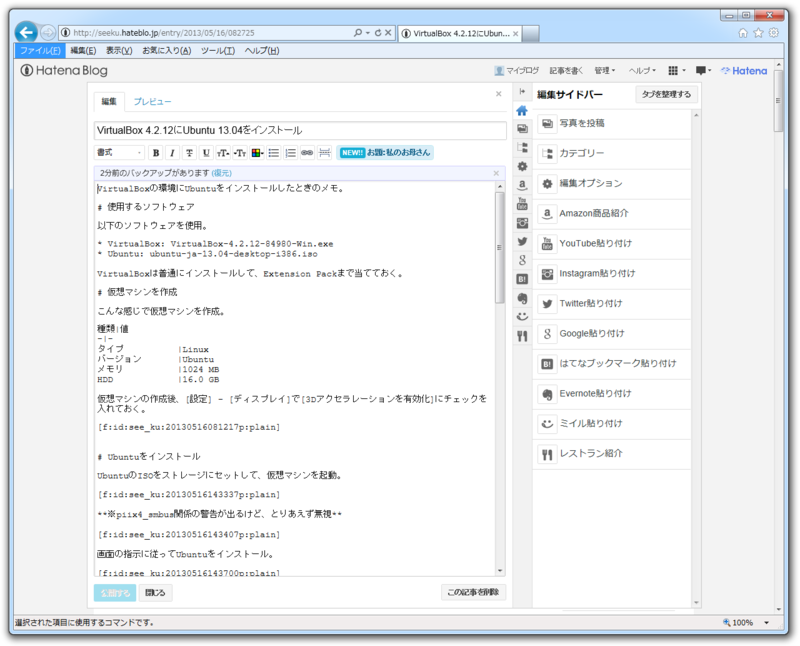Viewport: 800px width, 646px height.
Task: Insert a hyperlink with the chain icon
Action: click(x=307, y=153)
